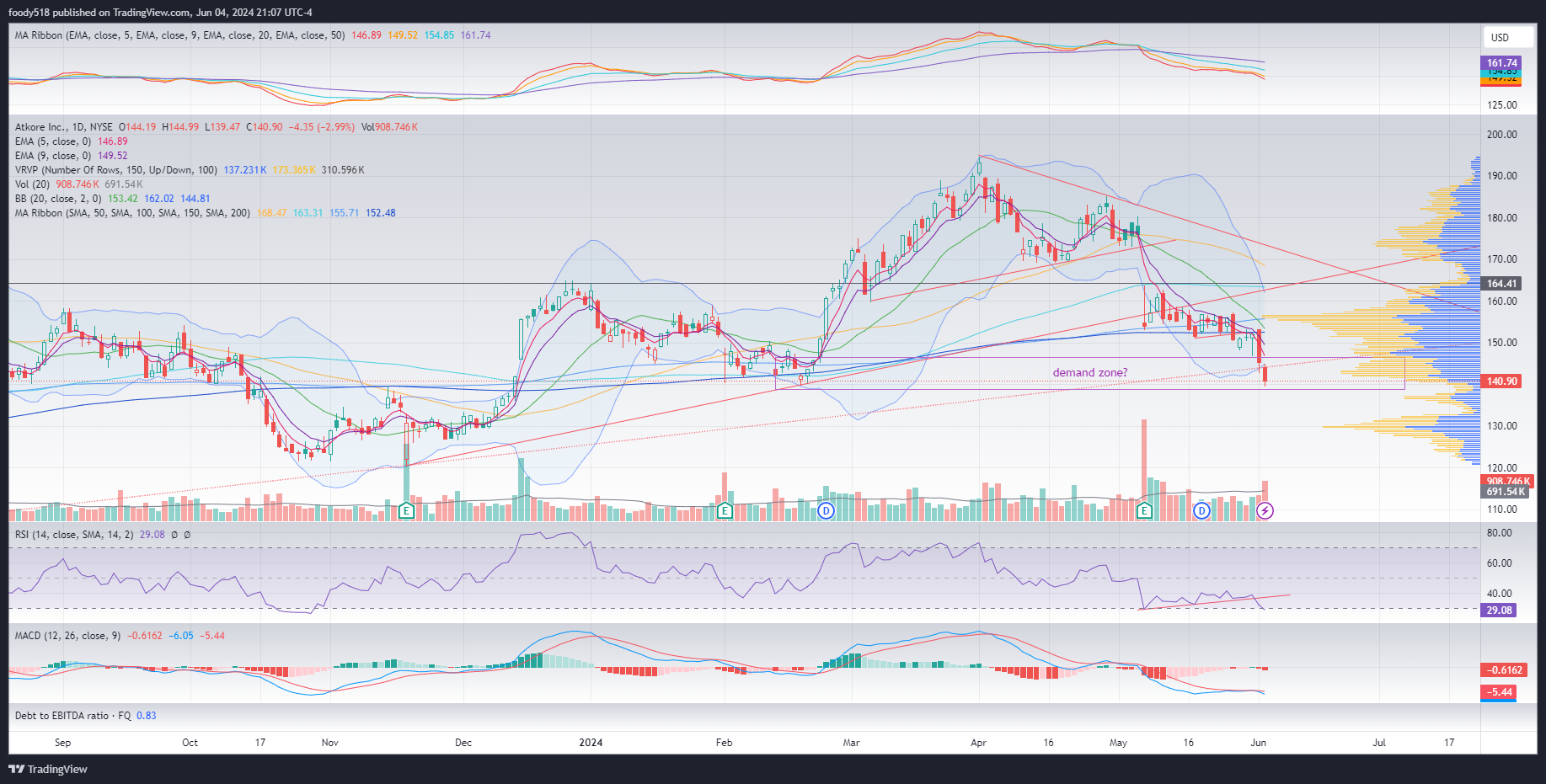1546x784 pixels.
Task: Select the 'demand zone?' text annotation
Action: 1089,372
